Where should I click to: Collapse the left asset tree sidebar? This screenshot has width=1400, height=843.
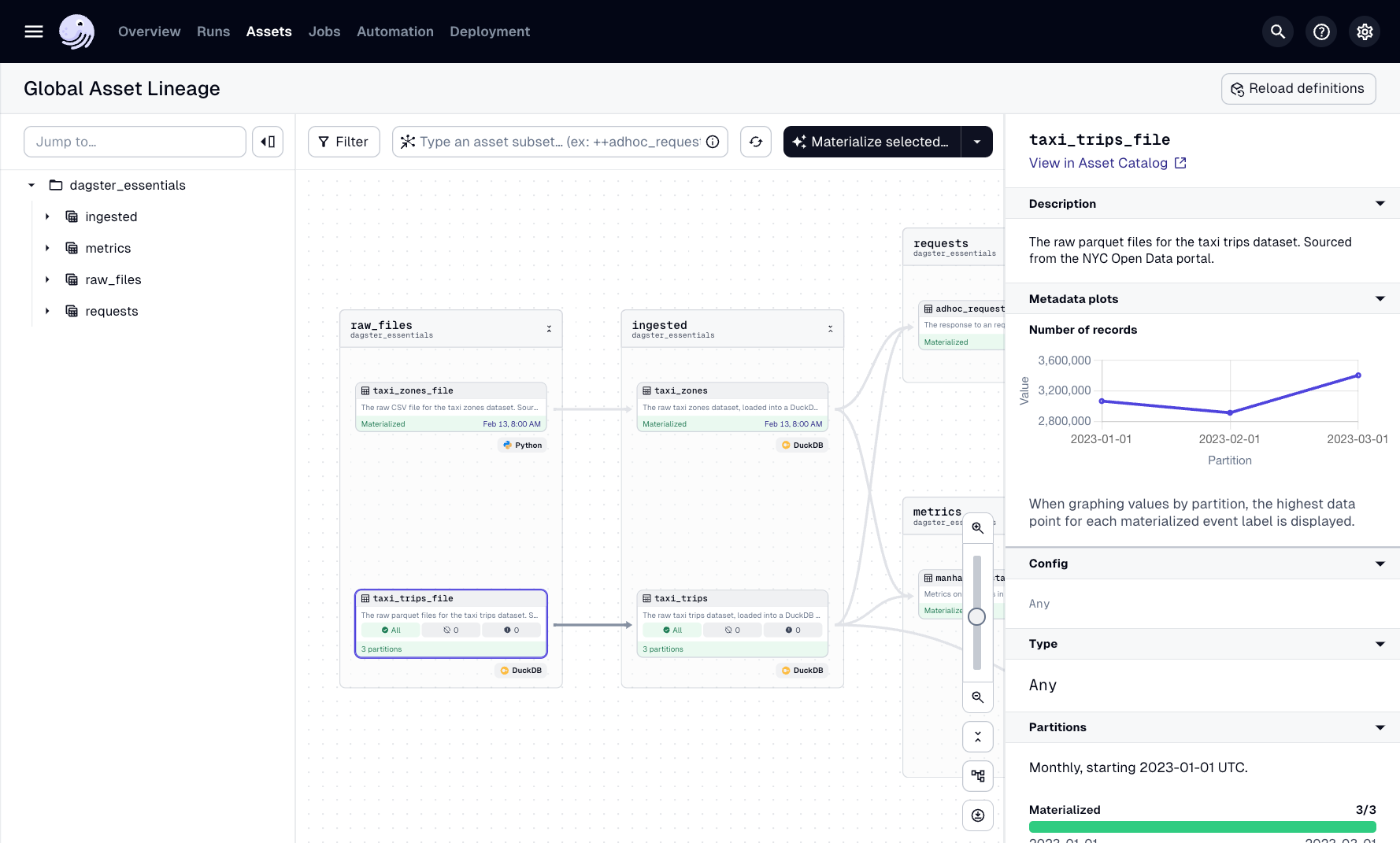point(267,142)
